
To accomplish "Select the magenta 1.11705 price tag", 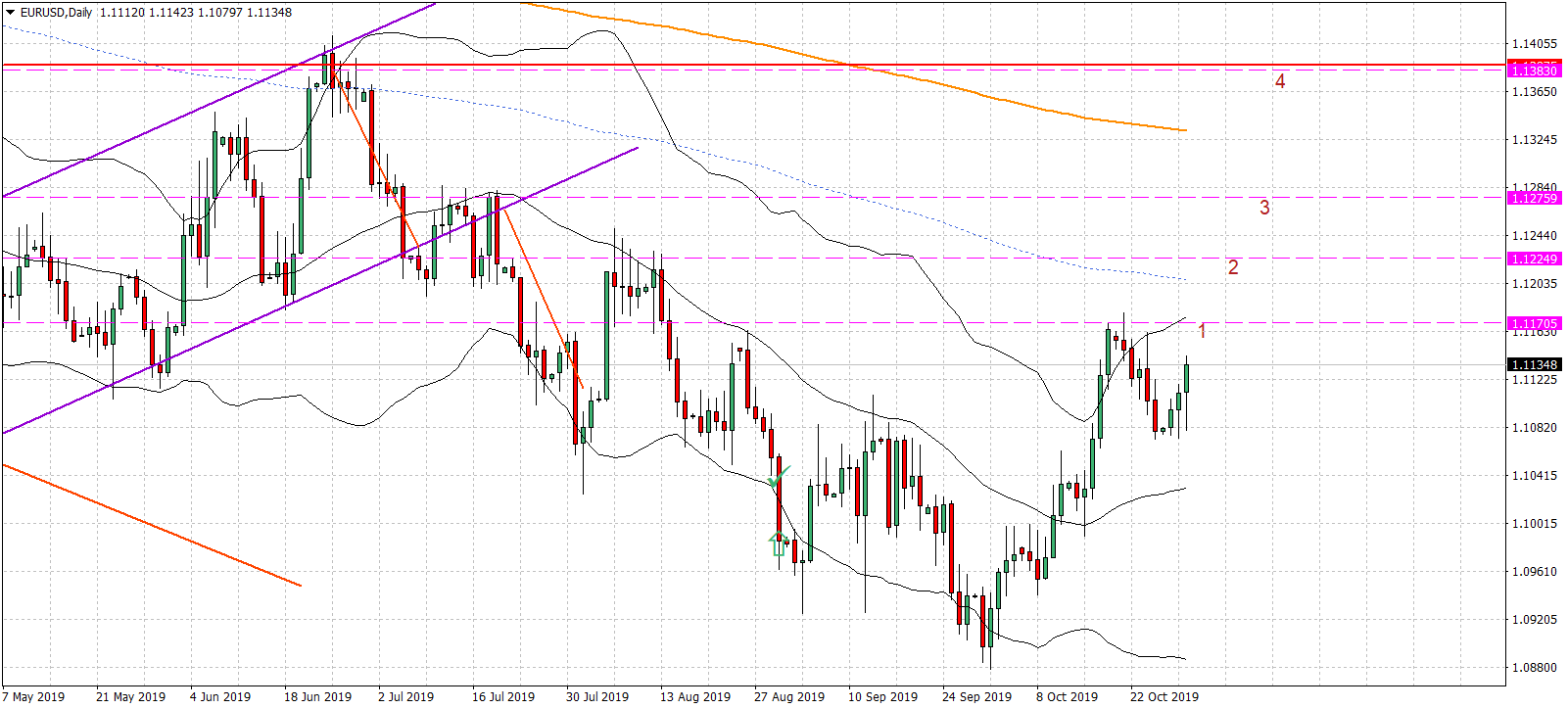I will 1535,323.
